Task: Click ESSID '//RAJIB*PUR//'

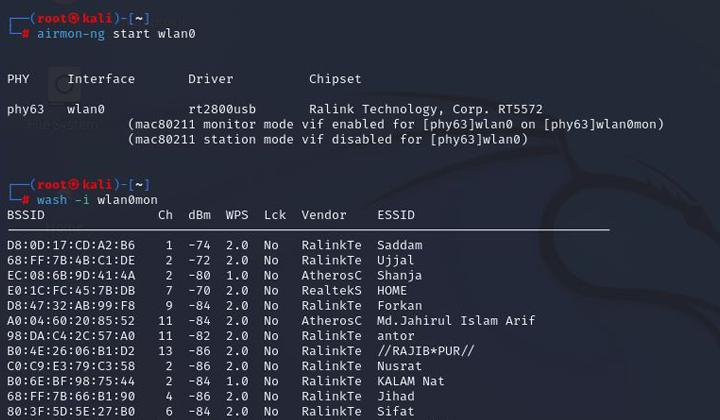Action: point(425,351)
